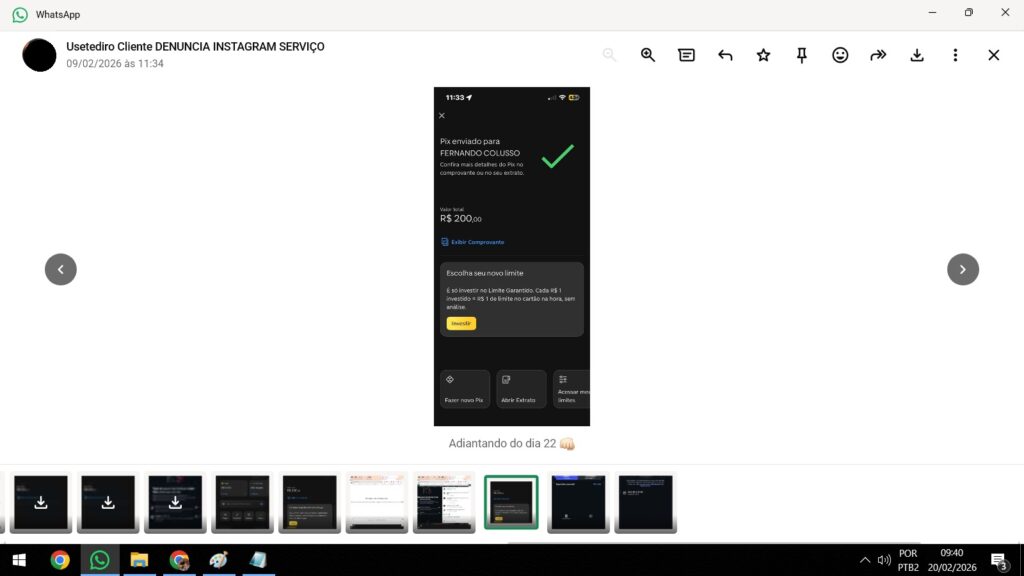Image resolution: width=1024 pixels, height=576 pixels.
Task: Go back to the previous image
Action: [x=61, y=269]
